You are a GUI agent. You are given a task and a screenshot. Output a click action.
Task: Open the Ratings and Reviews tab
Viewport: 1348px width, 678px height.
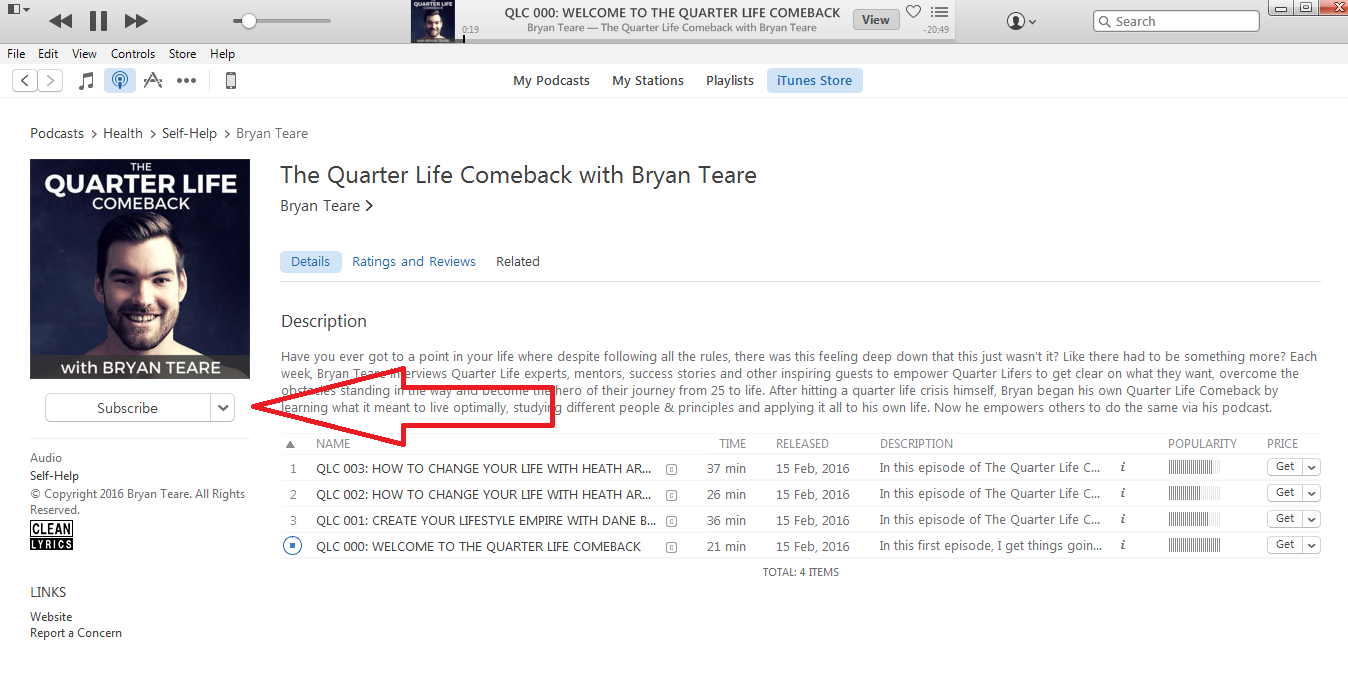tap(414, 262)
